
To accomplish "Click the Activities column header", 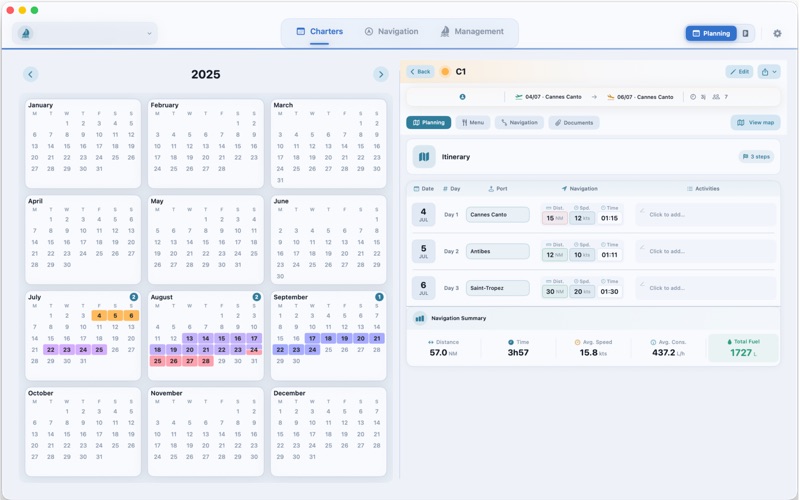I will coord(703,189).
